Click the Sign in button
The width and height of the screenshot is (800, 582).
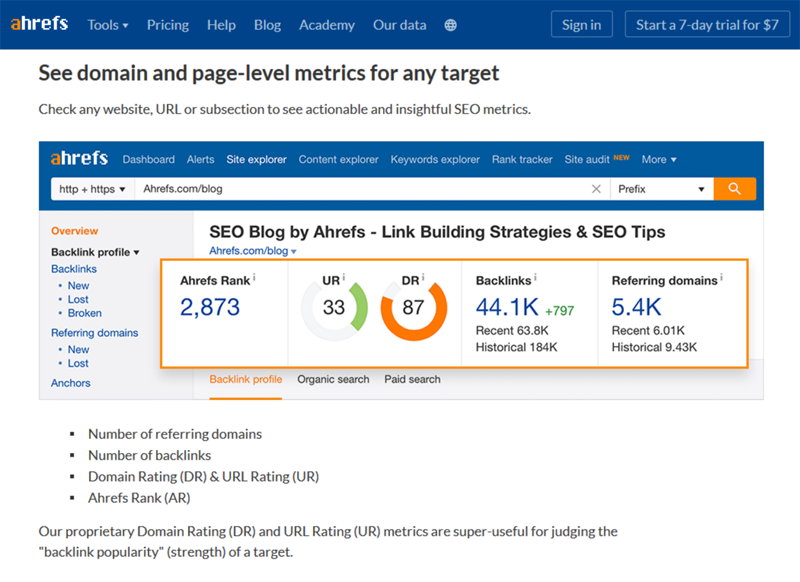[x=582, y=24]
